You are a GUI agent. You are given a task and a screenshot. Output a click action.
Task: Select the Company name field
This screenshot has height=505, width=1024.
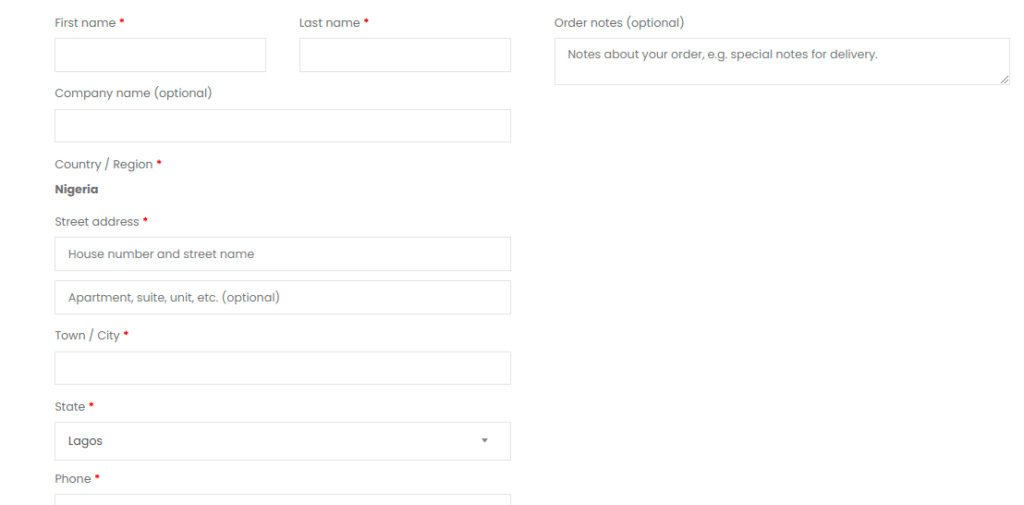pyautogui.click(x=283, y=125)
